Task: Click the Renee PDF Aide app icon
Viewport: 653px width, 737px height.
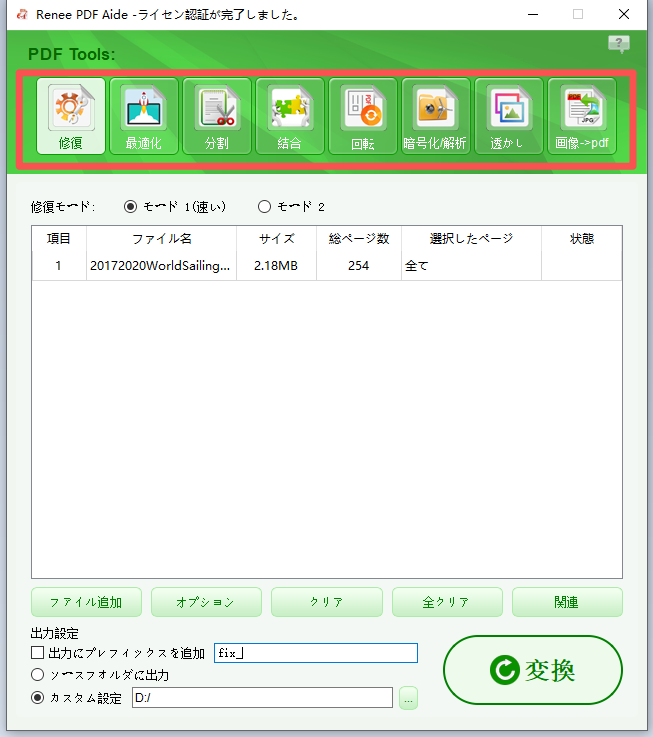Action: [22, 15]
